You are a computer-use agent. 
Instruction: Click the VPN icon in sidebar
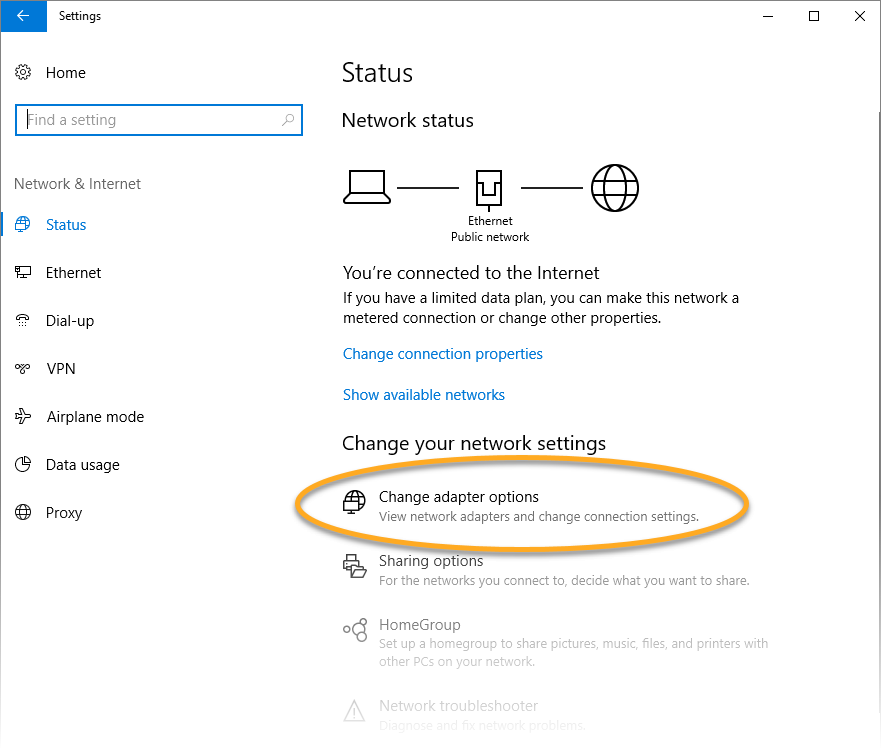[x=23, y=369]
